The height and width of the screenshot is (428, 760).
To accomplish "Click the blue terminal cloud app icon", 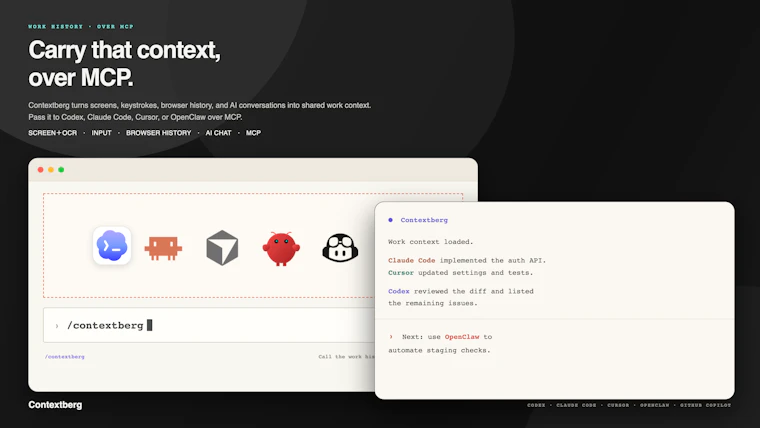I will point(112,246).
